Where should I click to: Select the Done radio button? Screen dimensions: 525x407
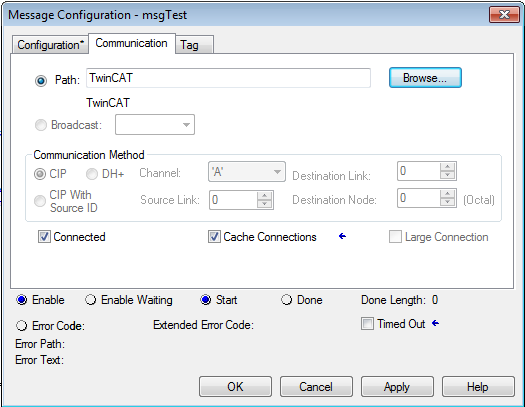(x=286, y=300)
